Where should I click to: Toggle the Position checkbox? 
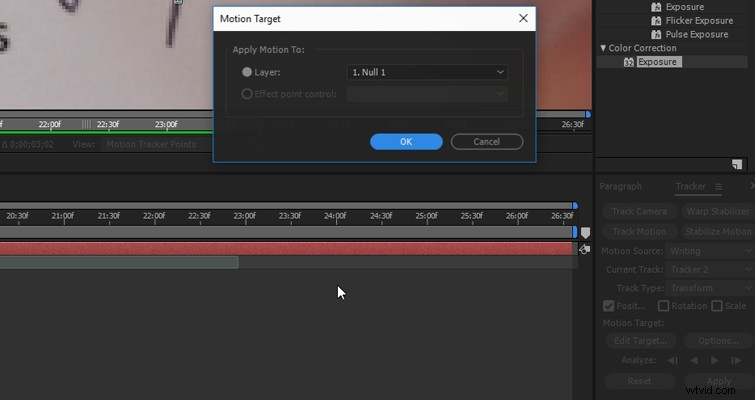coord(609,306)
